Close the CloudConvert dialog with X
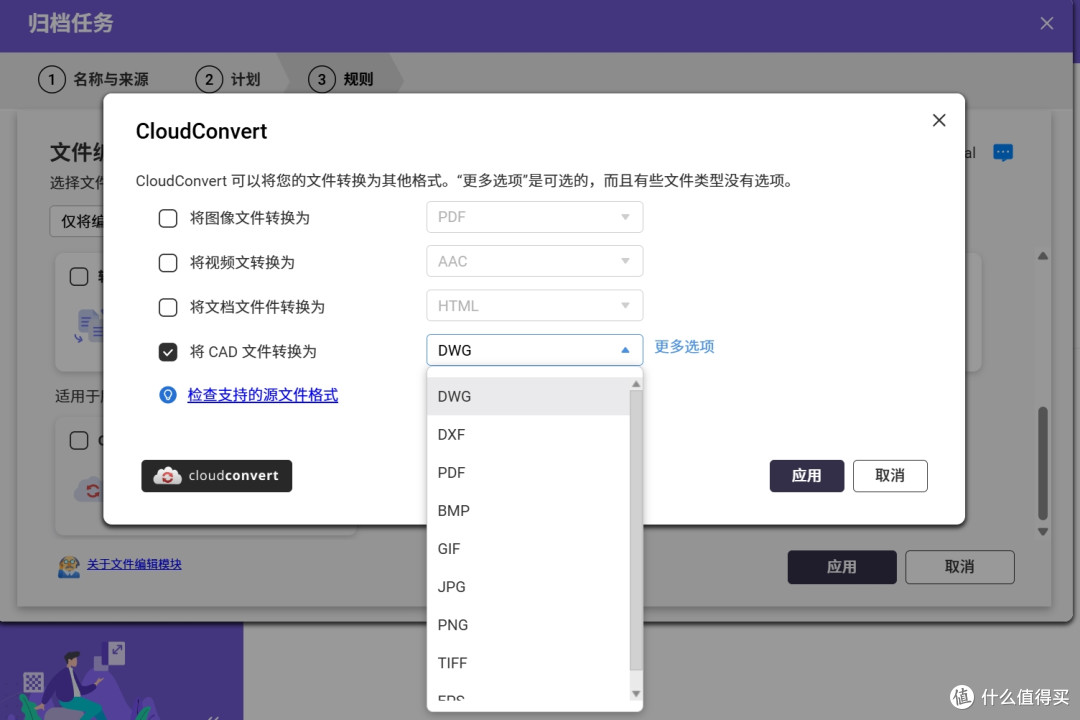This screenshot has width=1080, height=720. pyautogui.click(x=938, y=121)
